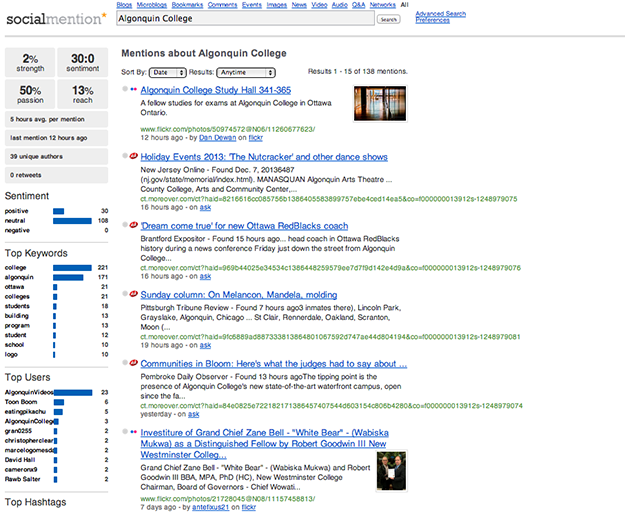Image resolution: width=625 pixels, height=513 pixels.
Task: Click the flickr source icon beside Investiture result
Action: click(x=134, y=431)
